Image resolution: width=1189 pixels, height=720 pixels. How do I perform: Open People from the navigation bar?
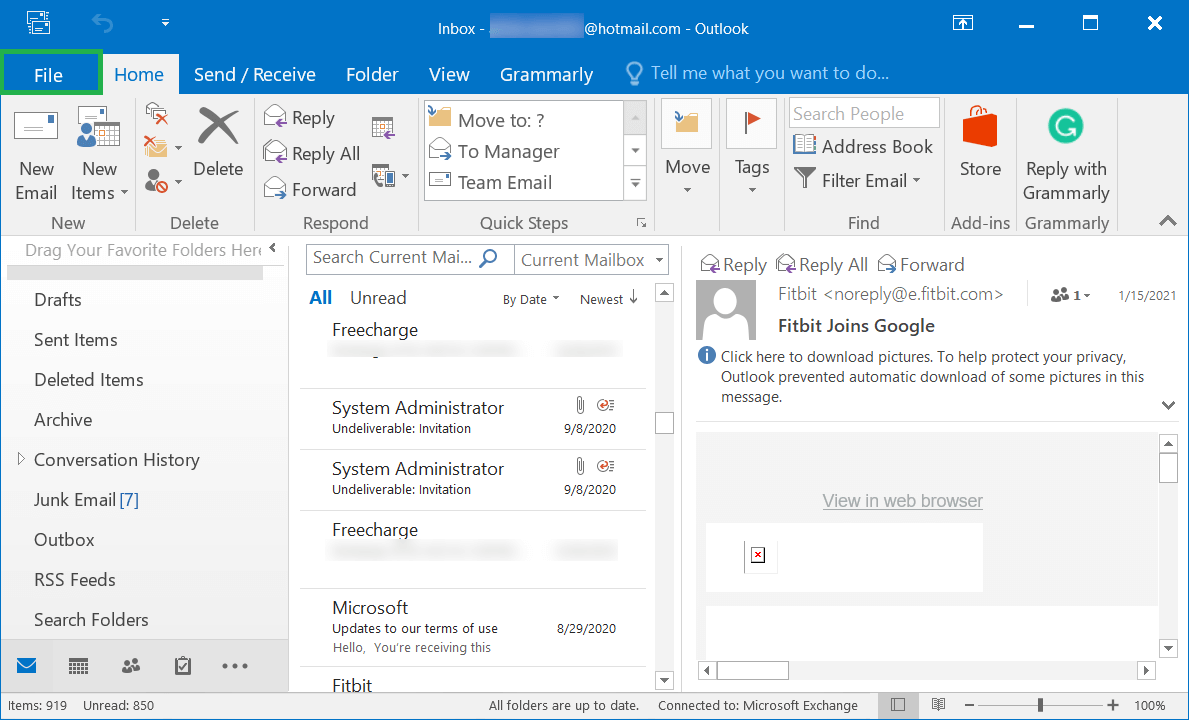pos(130,665)
